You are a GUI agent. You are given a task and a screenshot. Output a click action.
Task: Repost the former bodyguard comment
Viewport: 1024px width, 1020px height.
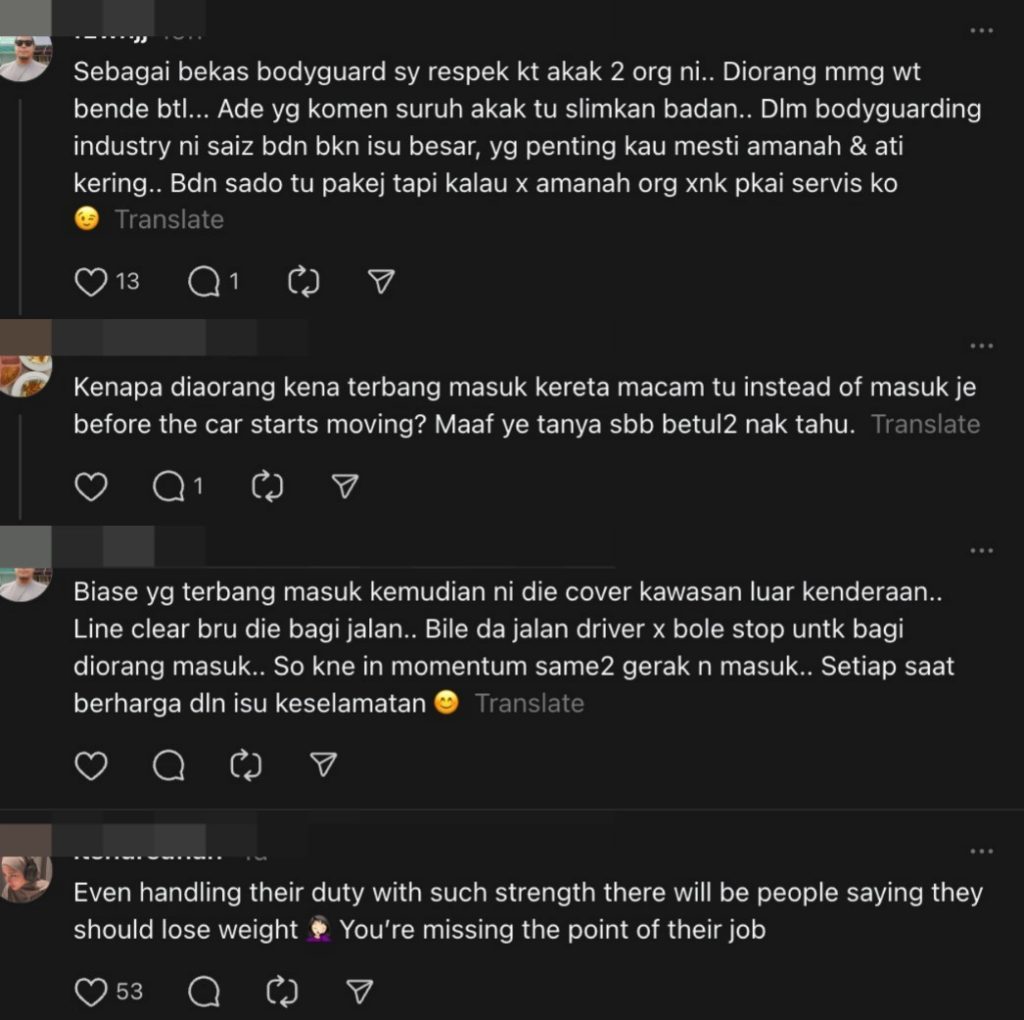(x=303, y=283)
